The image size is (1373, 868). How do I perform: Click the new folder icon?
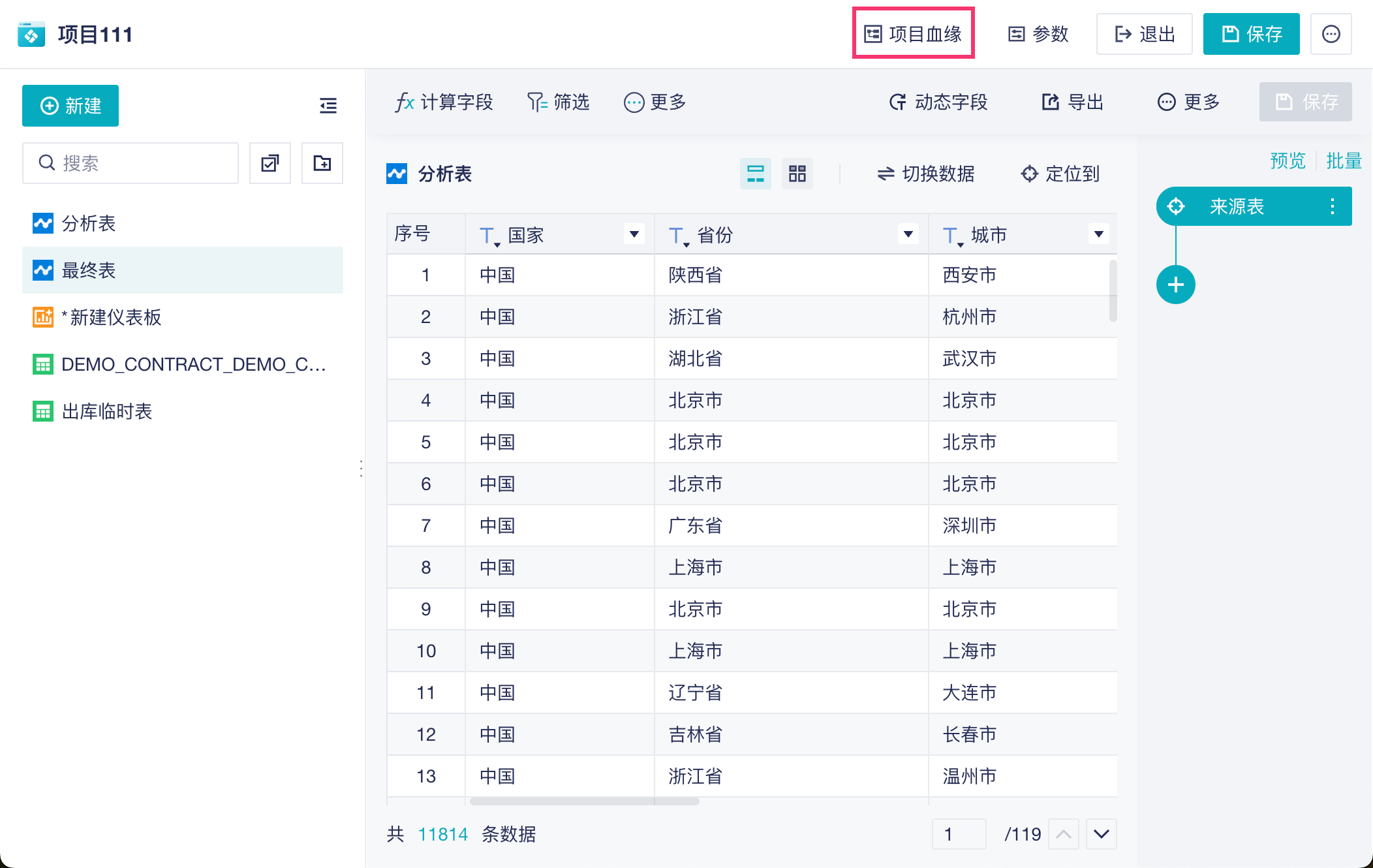click(x=322, y=163)
